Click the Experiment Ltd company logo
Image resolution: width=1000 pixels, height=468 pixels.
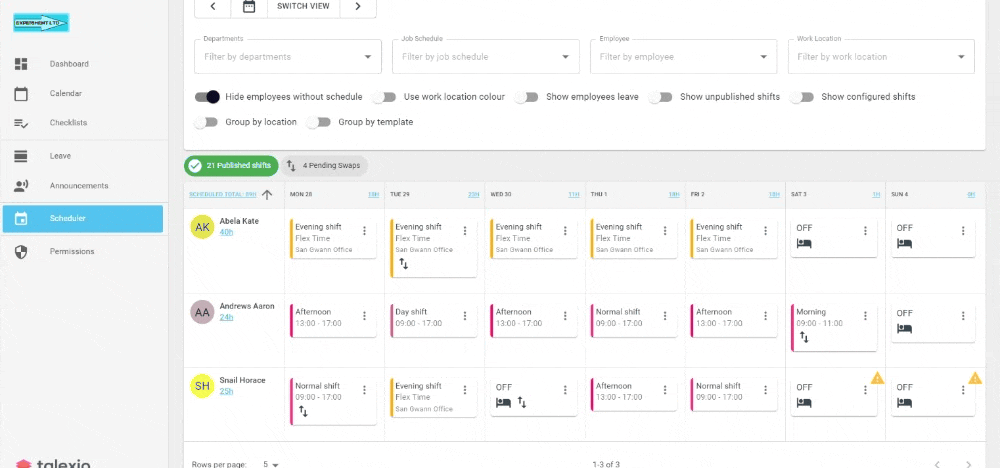tap(41, 24)
